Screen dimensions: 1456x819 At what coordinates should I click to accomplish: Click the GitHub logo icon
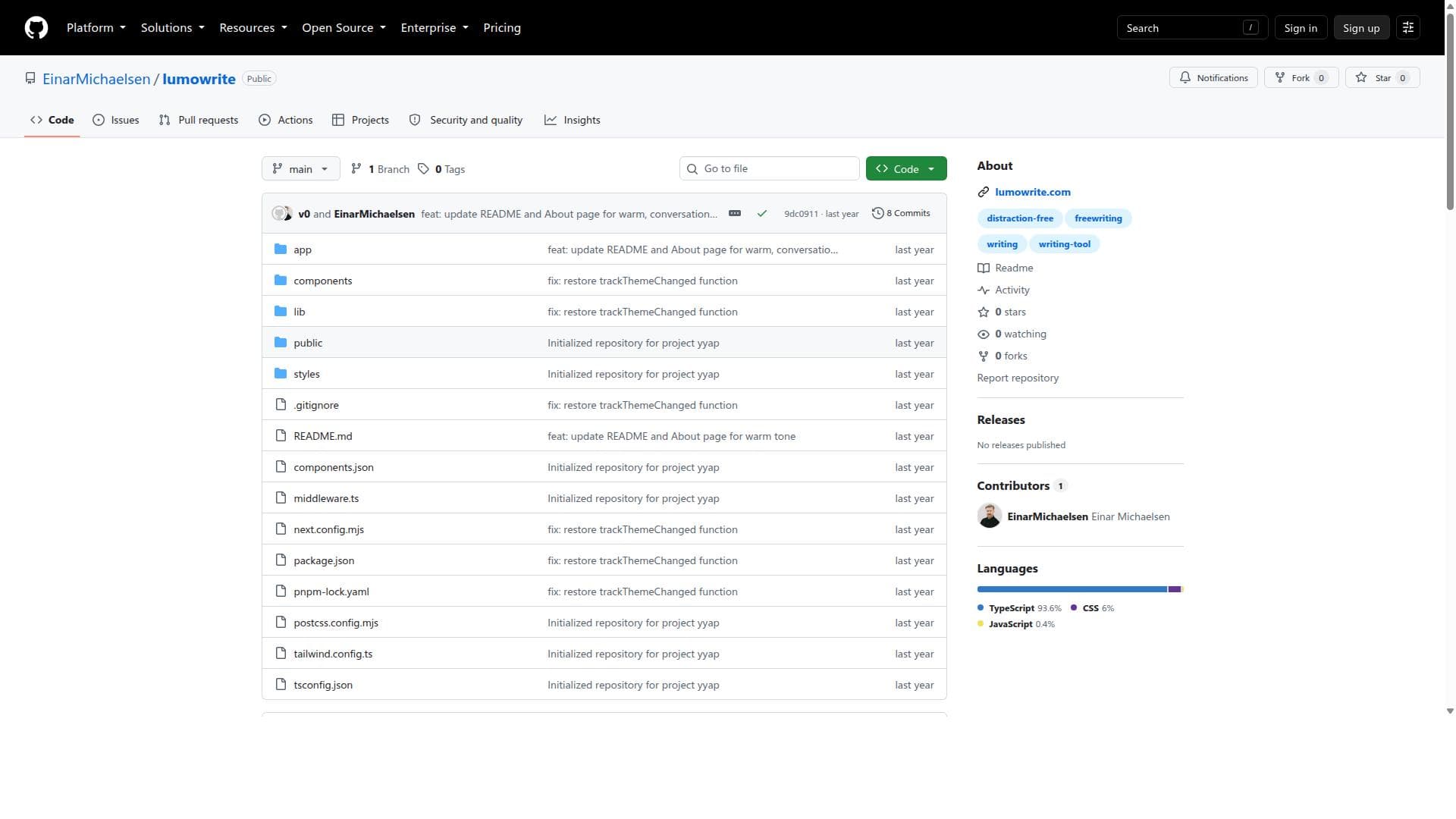tap(36, 28)
